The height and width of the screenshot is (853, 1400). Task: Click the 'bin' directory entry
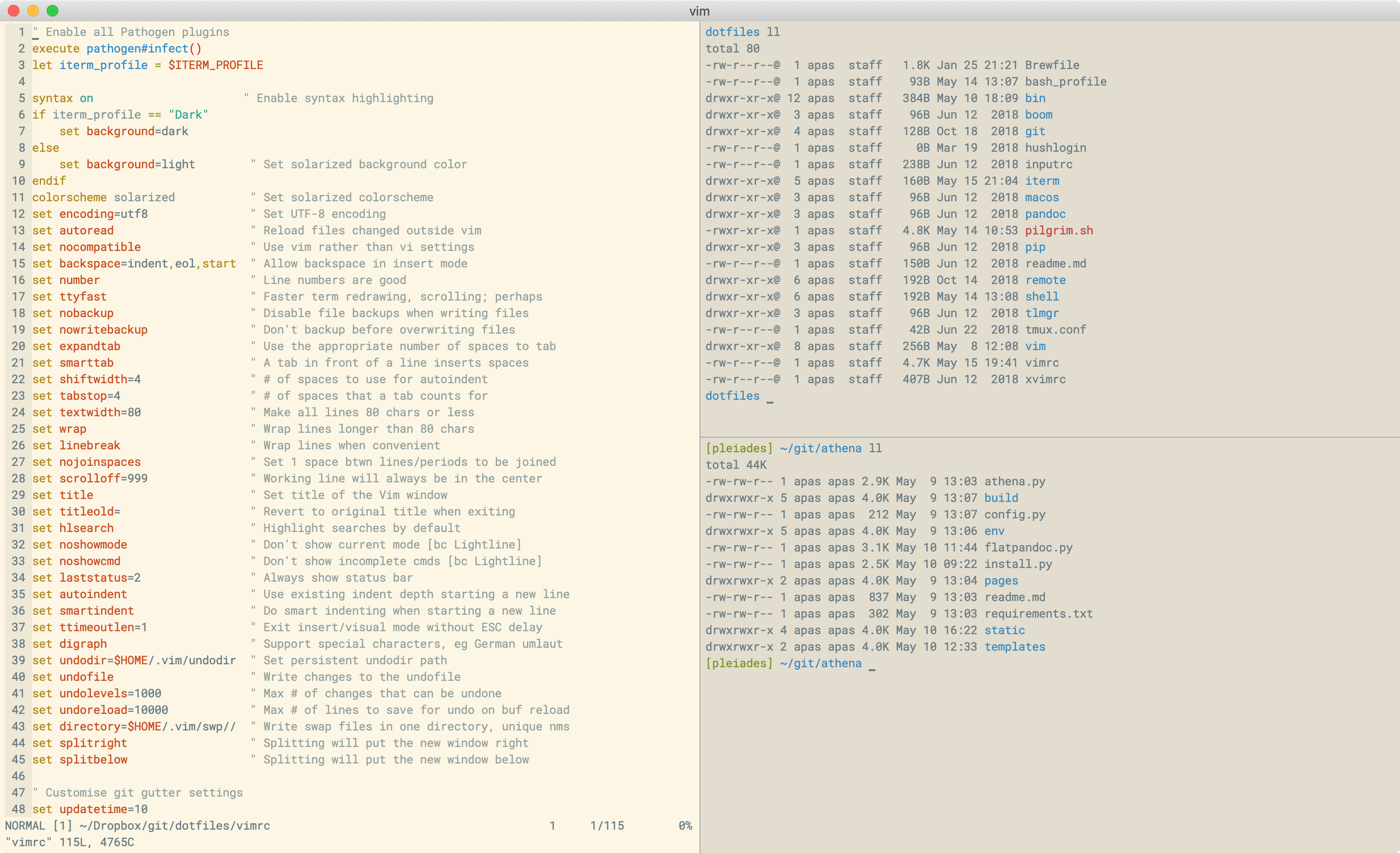1034,98
